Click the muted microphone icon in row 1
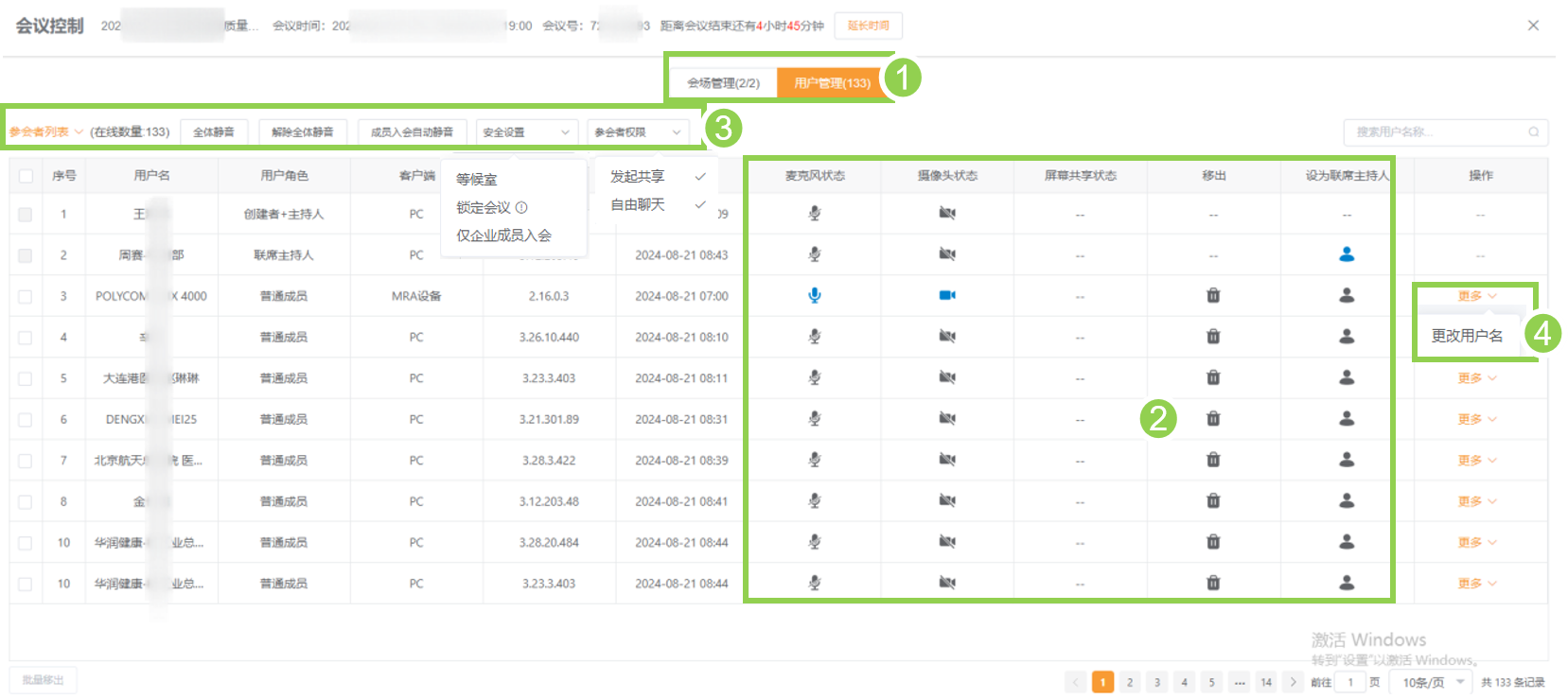Screen dimensions: 1568x699 pyautogui.click(x=814, y=214)
